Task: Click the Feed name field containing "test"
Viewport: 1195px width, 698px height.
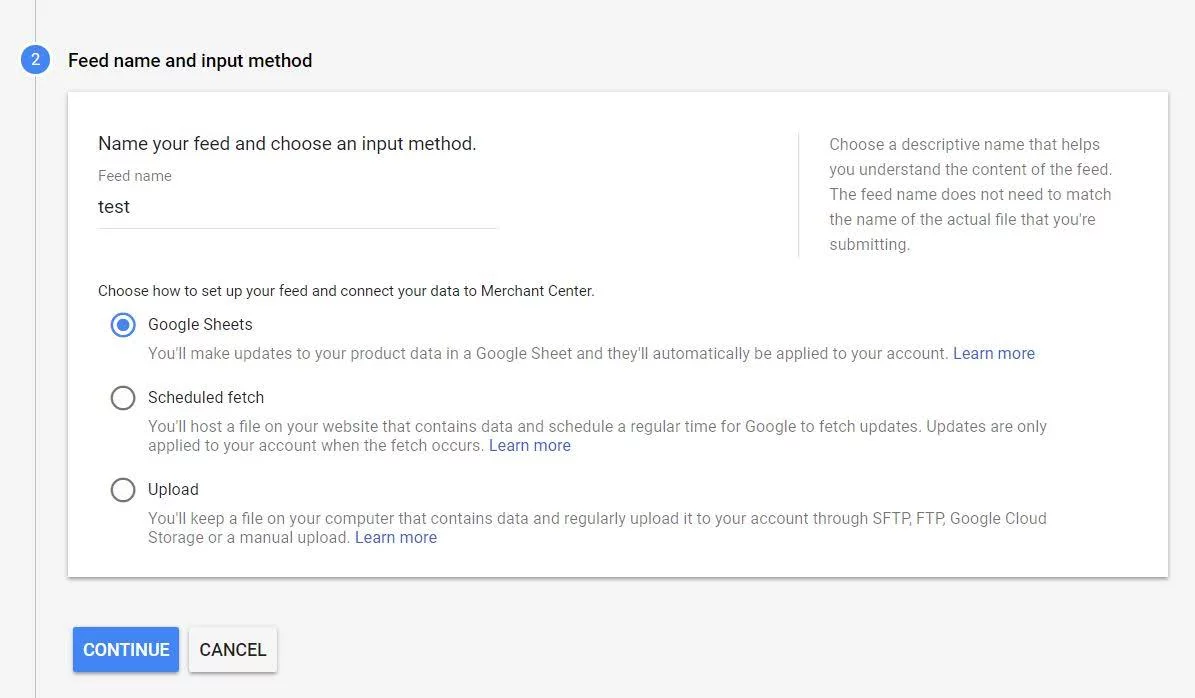Action: [297, 207]
